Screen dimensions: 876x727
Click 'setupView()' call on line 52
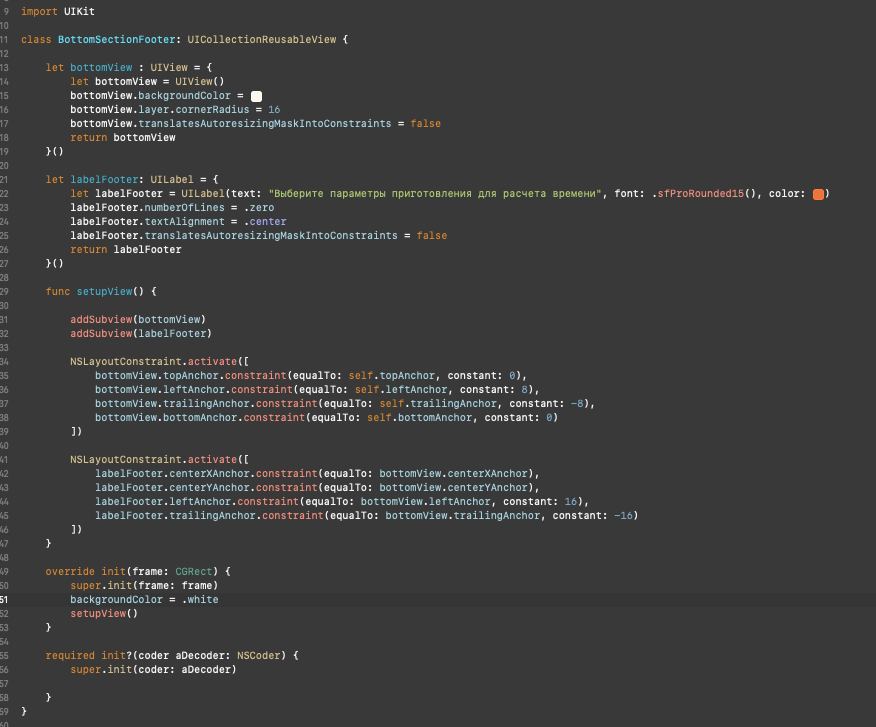pyautogui.click(x=104, y=614)
